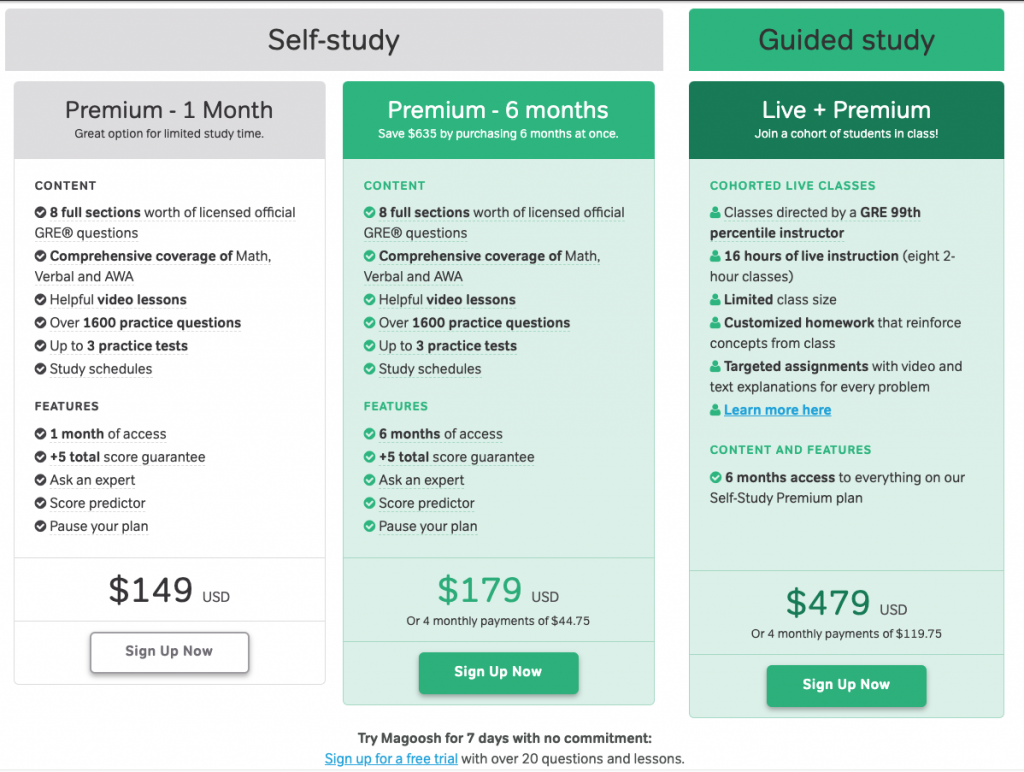The height and width of the screenshot is (772, 1024).
Task: Open the Learn more here link
Action: pos(777,410)
